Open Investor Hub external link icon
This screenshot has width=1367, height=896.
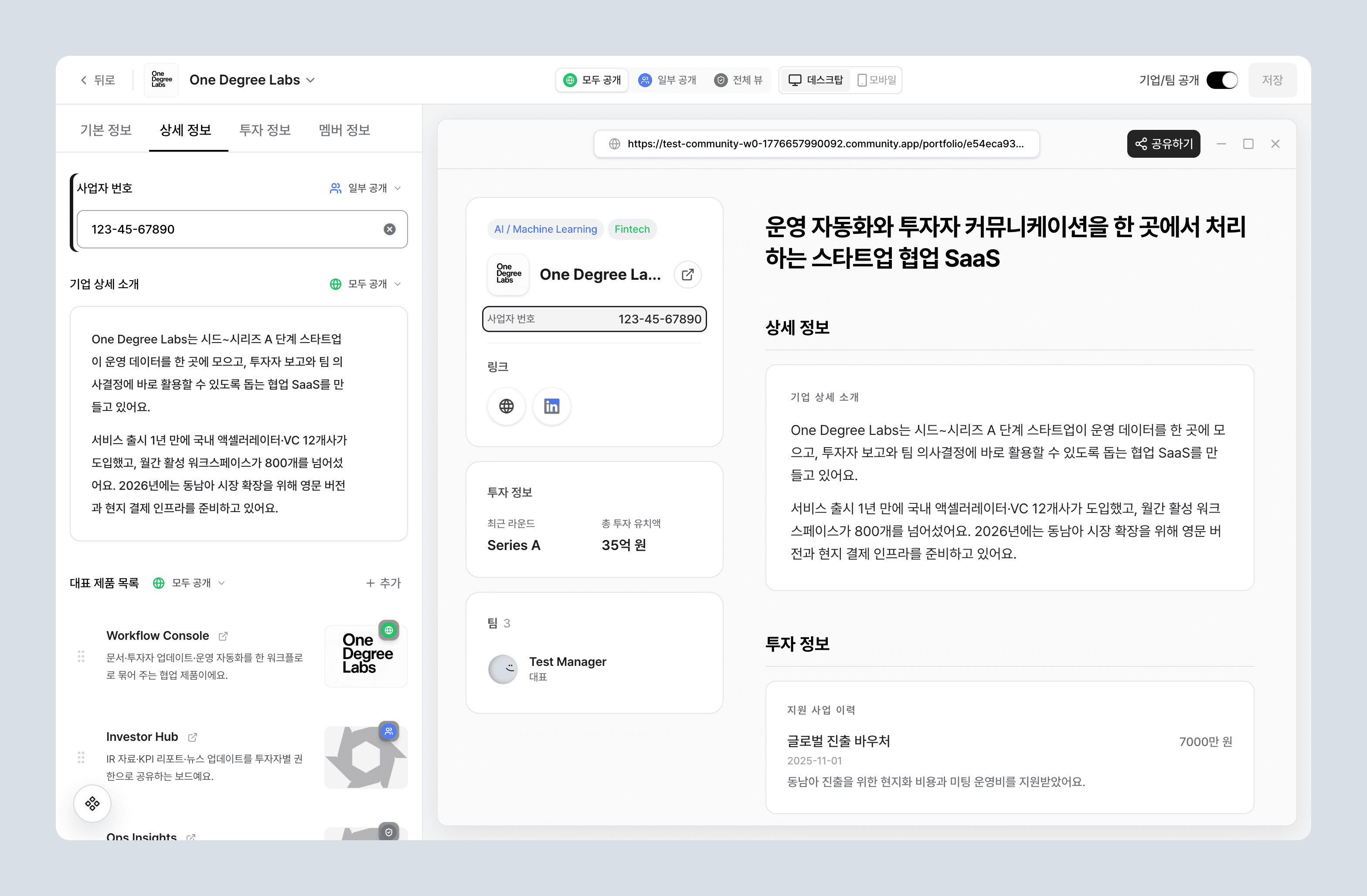[x=192, y=737]
